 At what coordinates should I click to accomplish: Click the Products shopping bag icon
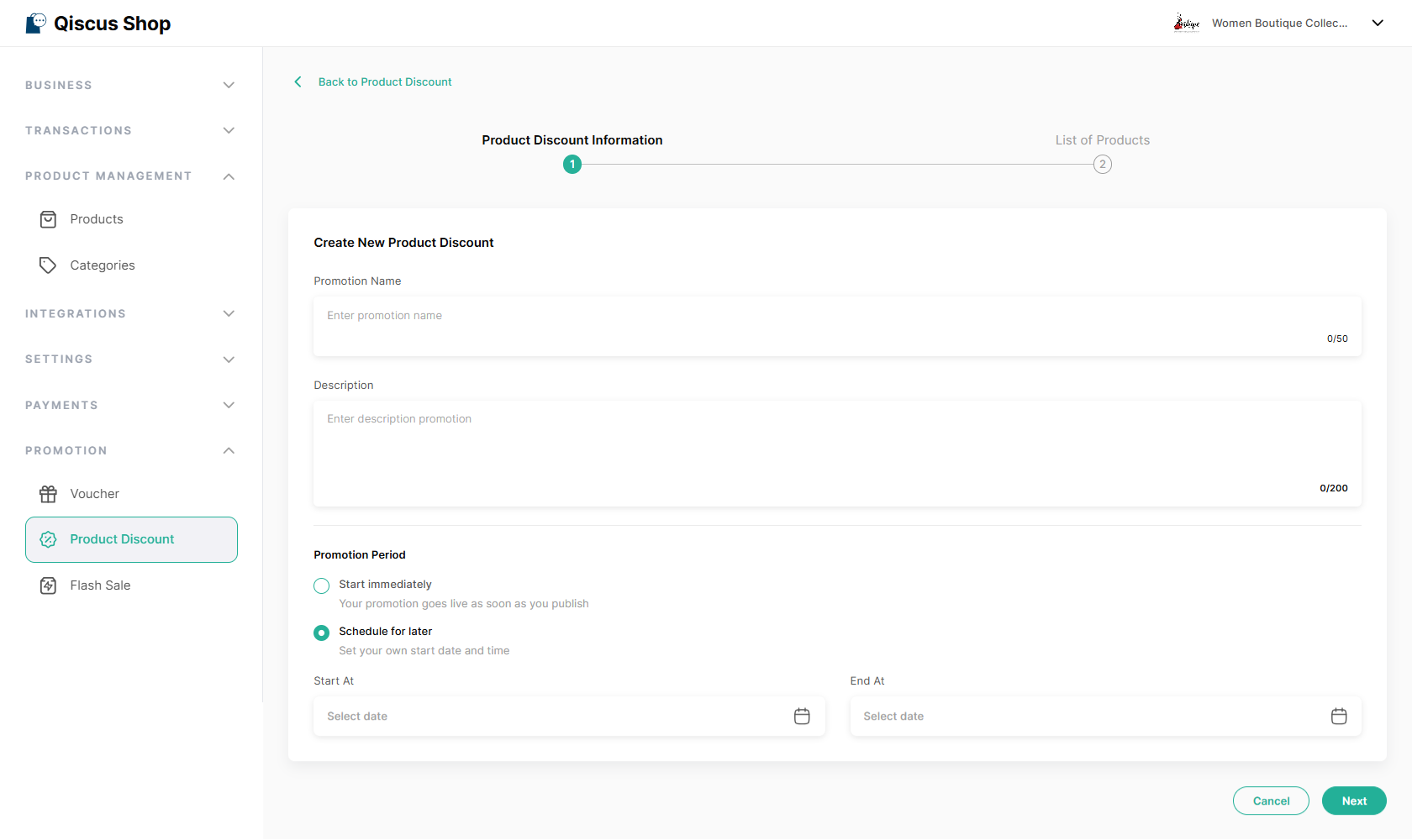[x=48, y=219]
